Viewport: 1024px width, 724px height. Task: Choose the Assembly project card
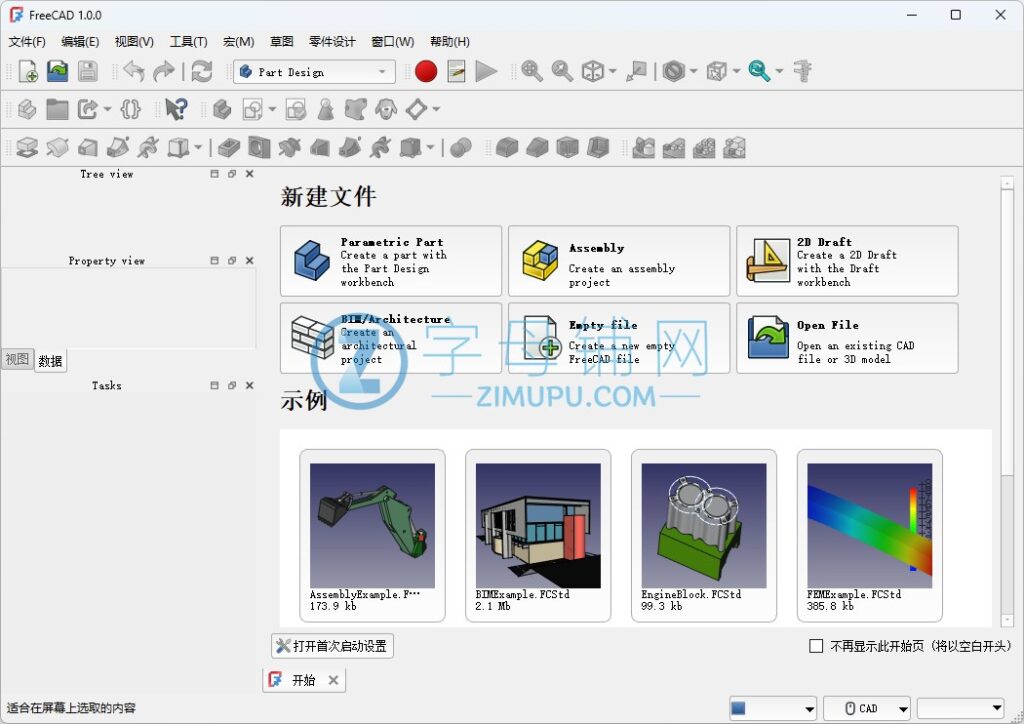point(618,261)
